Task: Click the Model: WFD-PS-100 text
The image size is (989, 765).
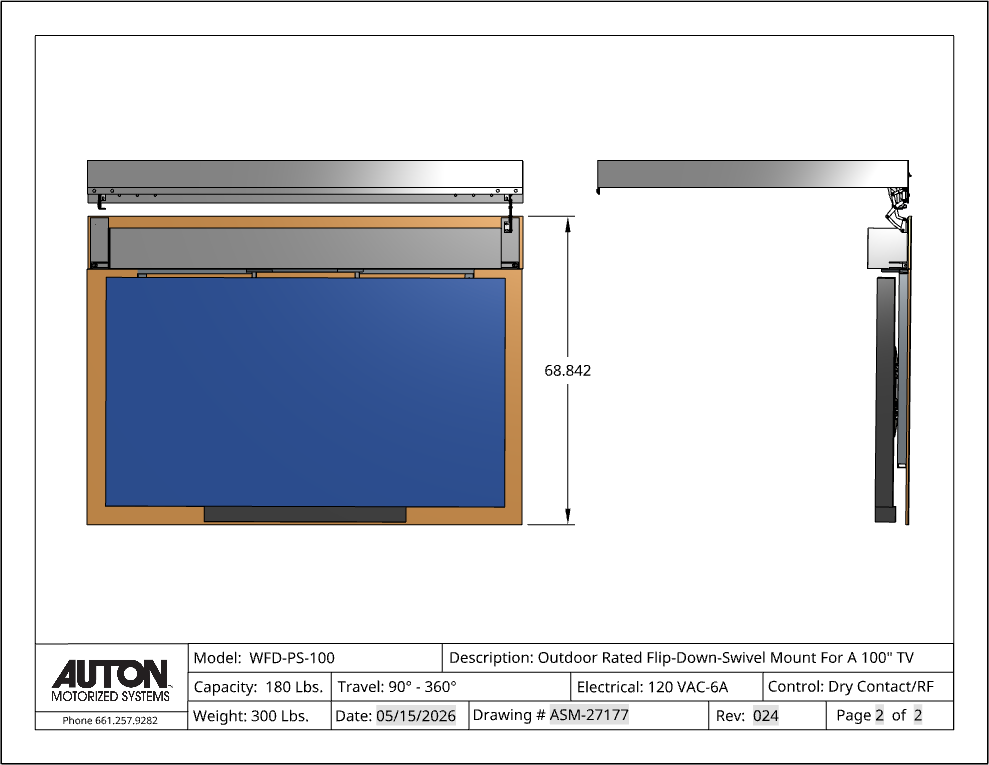Action: (264, 658)
